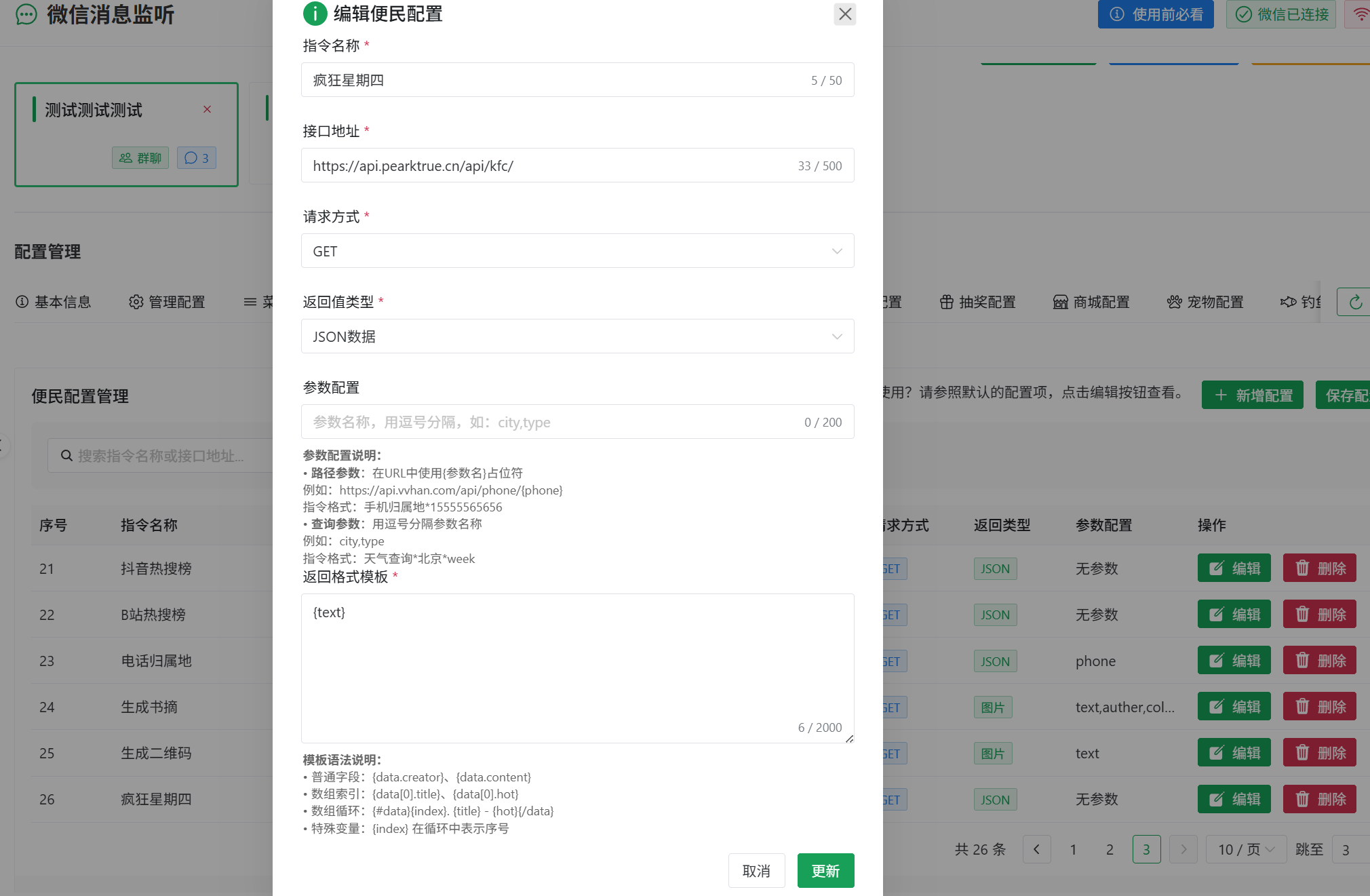This screenshot has height=896, width=1370.
Task: Click the 图片 tag in row 生成书摘
Action: [993, 707]
